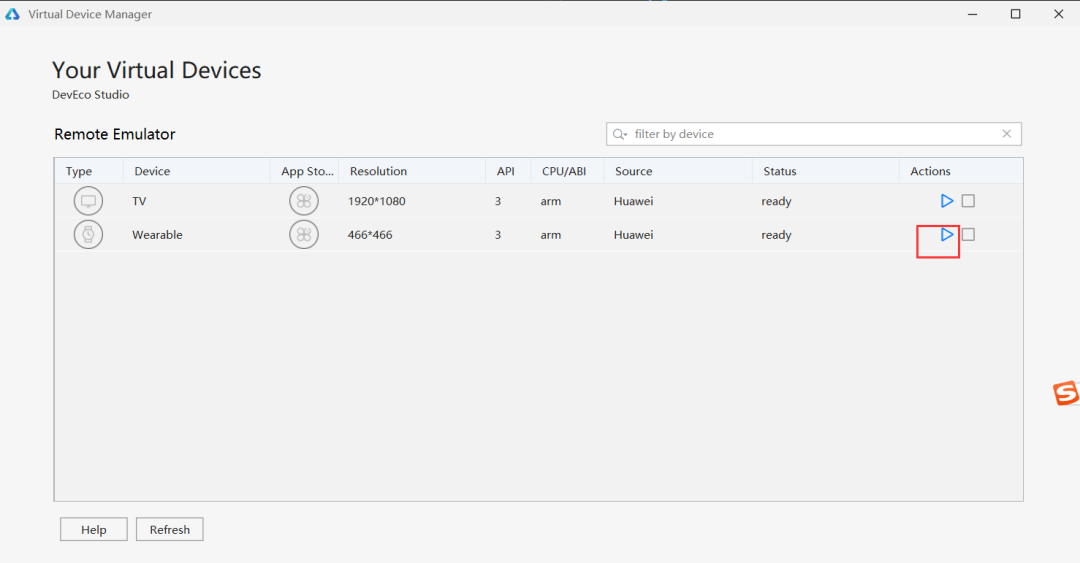This screenshot has width=1080, height=563.
Task: Click Huawei source in TV row
Action: pyautogui.click(x=634, y=201)
